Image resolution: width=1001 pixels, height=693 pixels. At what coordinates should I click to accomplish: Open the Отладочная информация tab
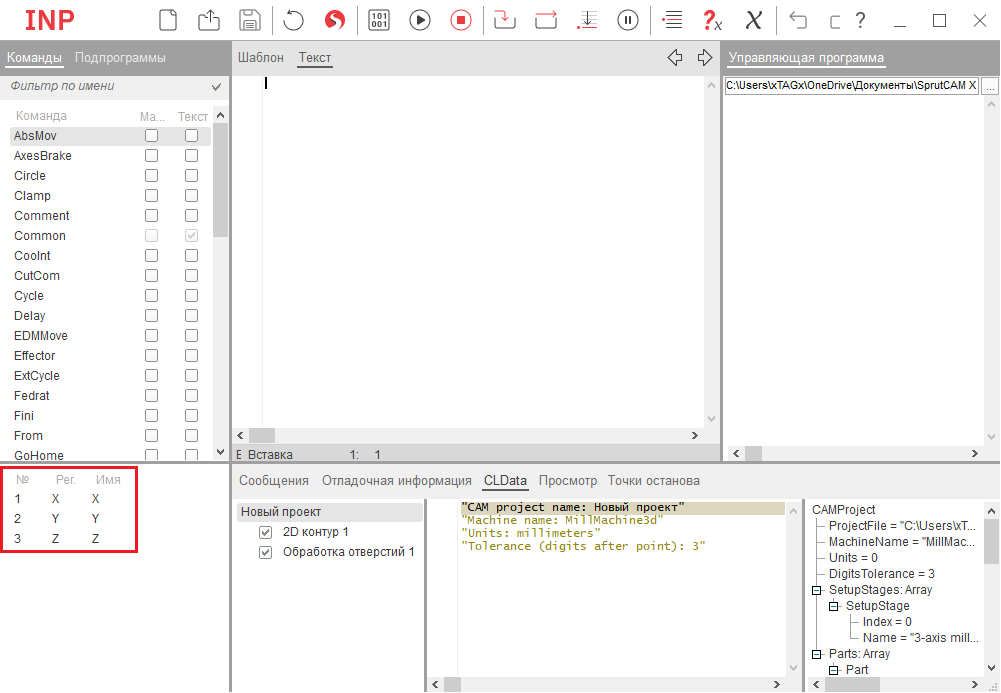click(x=396, y=481)
